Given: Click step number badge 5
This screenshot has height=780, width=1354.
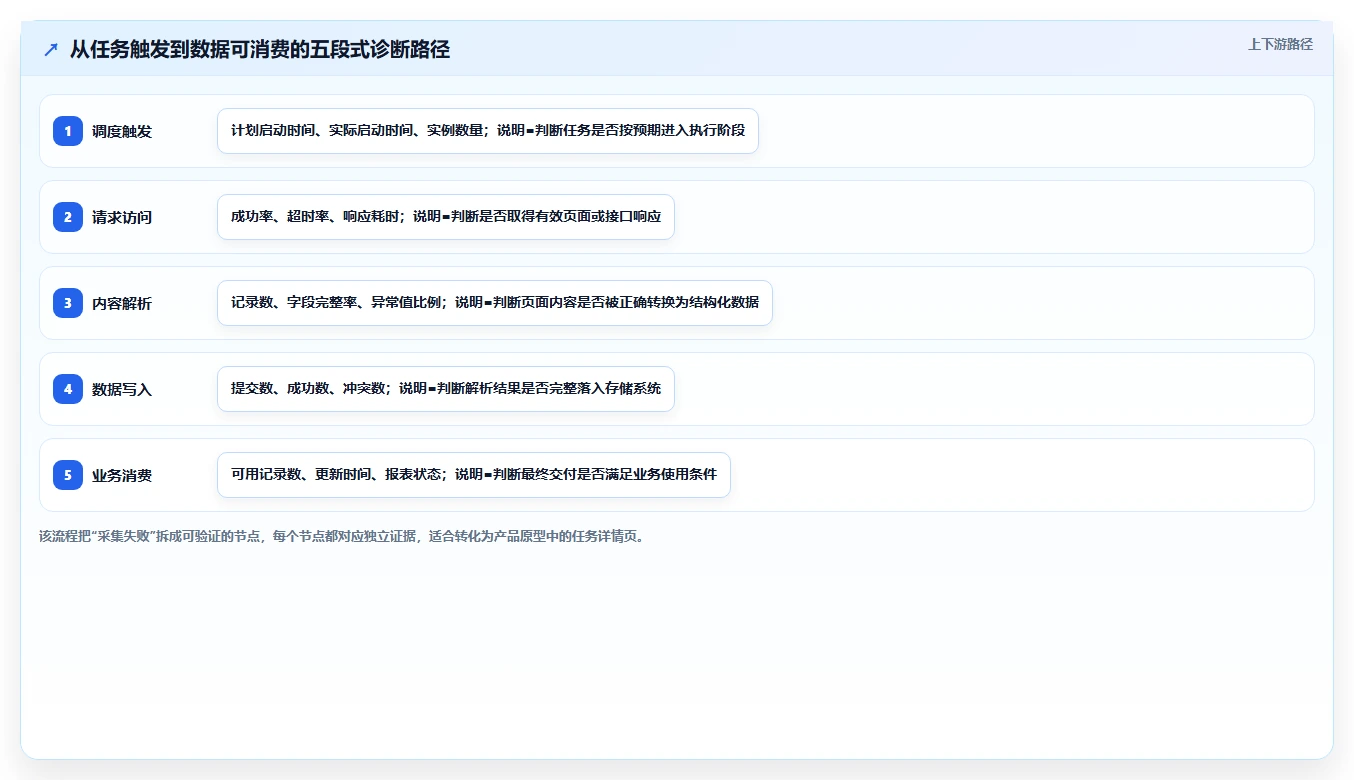Looking at the screenshot, I should click(68, 475).
